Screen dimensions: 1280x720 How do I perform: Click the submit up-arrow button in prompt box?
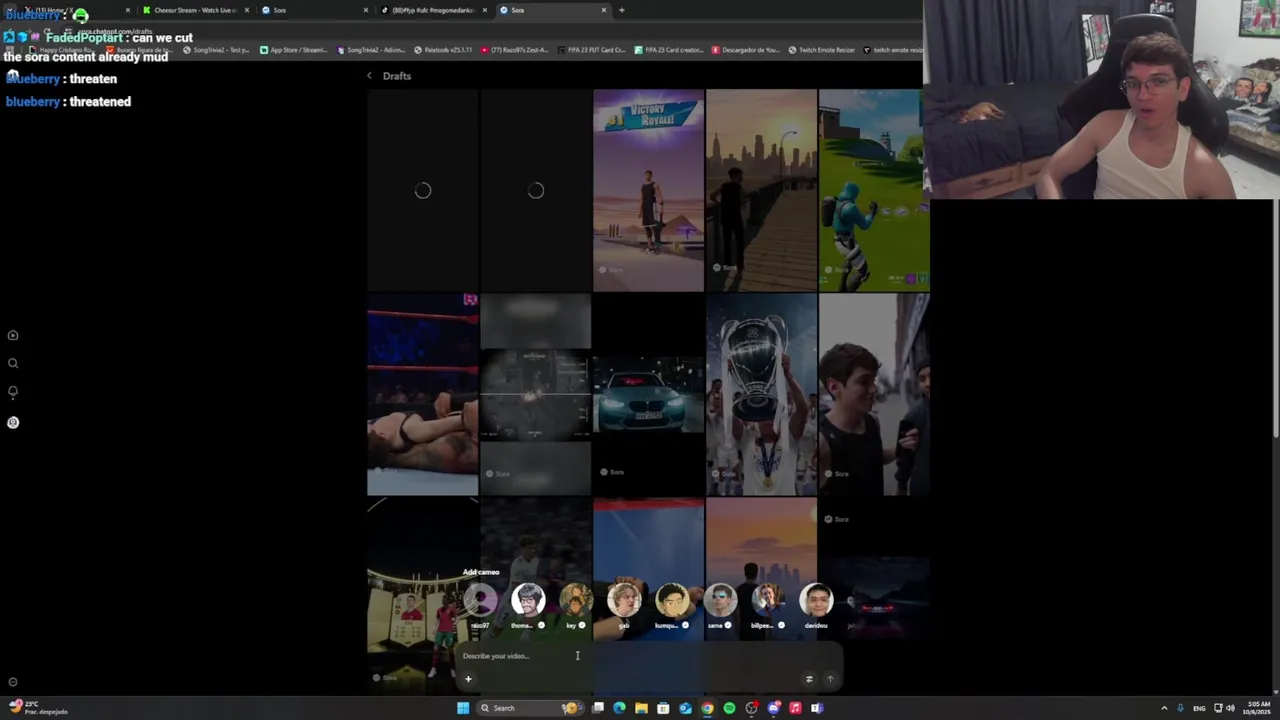coord(830,679)
